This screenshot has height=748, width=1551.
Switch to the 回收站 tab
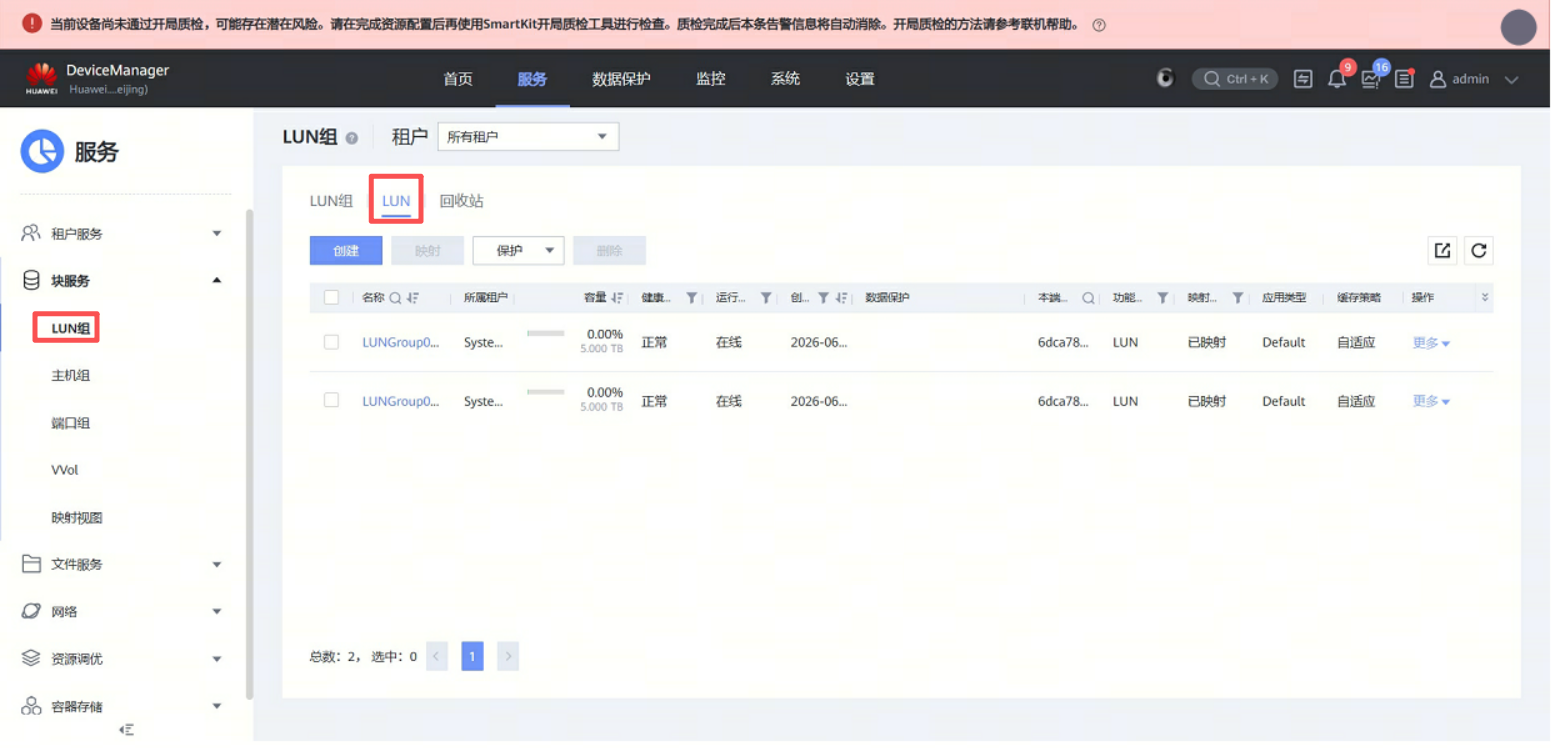coord(462,201)
